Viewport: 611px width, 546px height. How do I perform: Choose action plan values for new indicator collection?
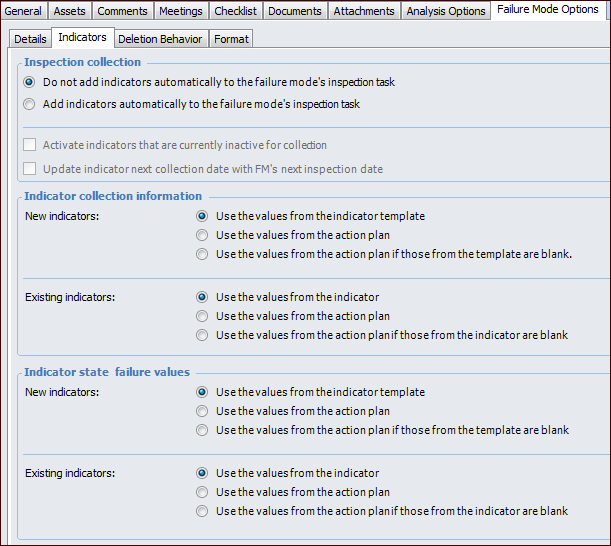(x=203, y=235)
